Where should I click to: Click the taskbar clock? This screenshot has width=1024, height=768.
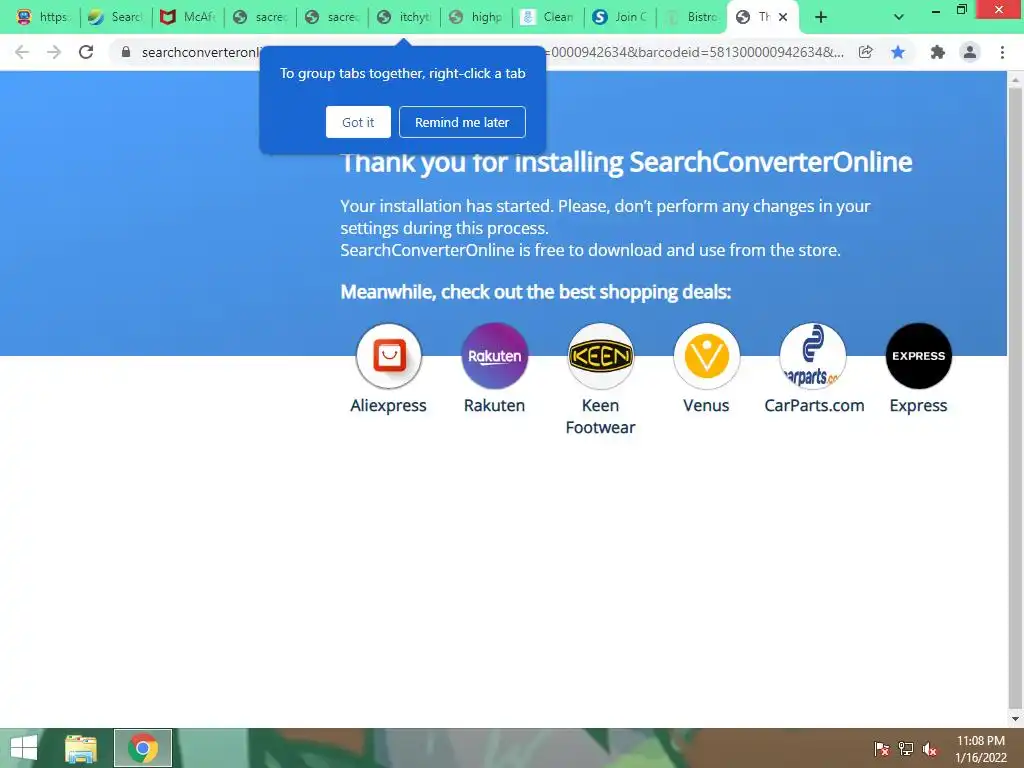click(x=980, y=749)
